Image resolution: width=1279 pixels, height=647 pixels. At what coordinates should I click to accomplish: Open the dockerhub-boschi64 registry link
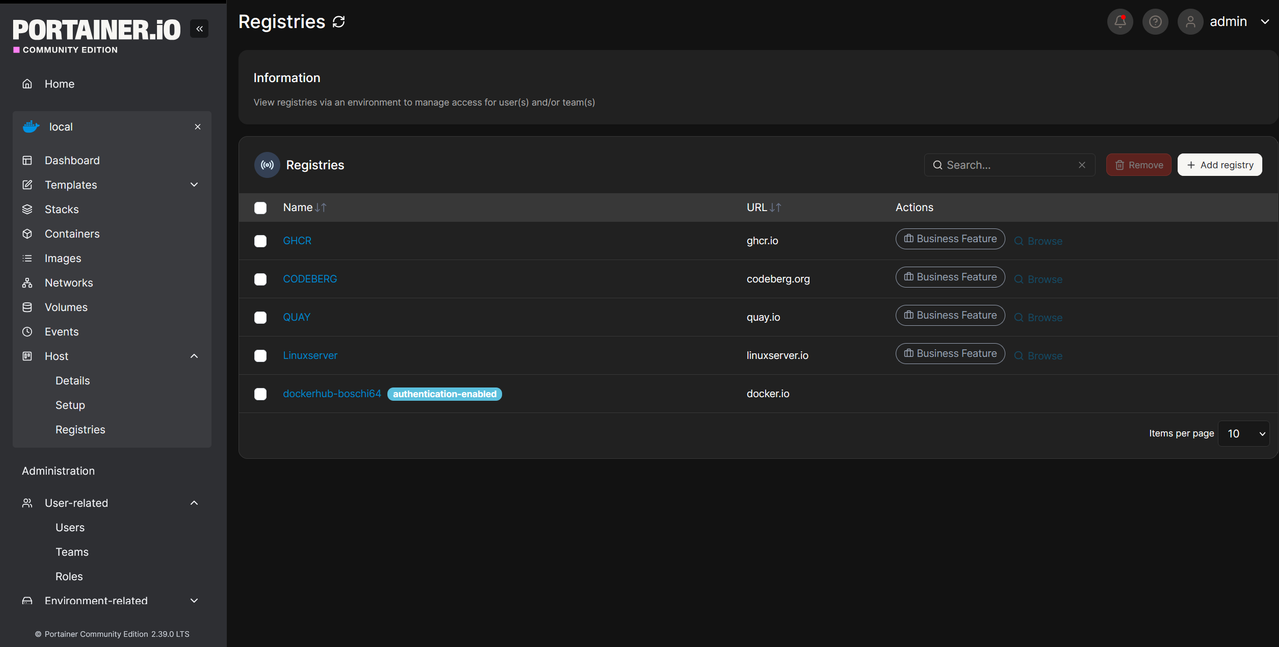point(332,394)
